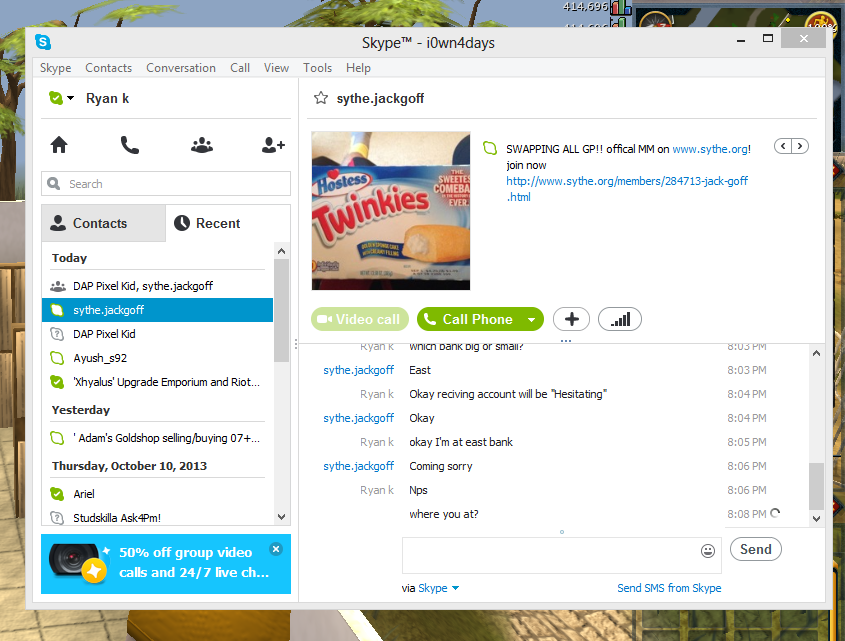Image resolution: width=845 pixels, height=641 pixels.
Task: Open status dropdown arrow next to Ryan k
Action: (x=70, y=98)
